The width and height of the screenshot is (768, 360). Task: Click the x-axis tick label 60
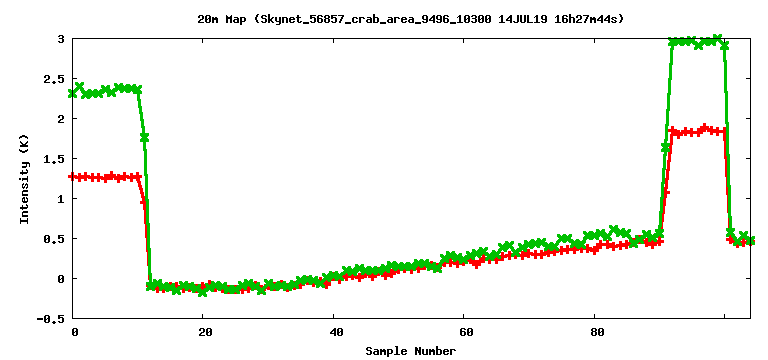click(466, 333)
